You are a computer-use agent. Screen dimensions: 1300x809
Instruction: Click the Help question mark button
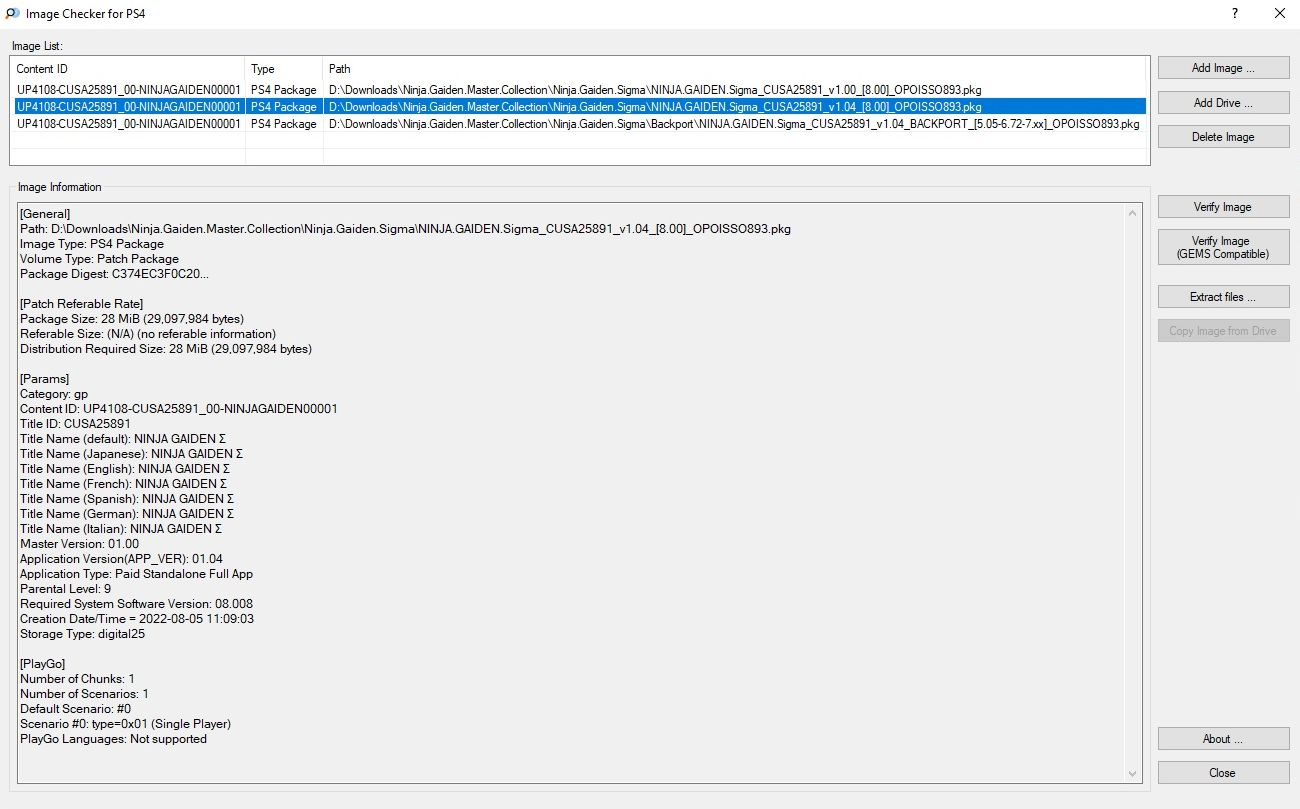point(1235,14)
